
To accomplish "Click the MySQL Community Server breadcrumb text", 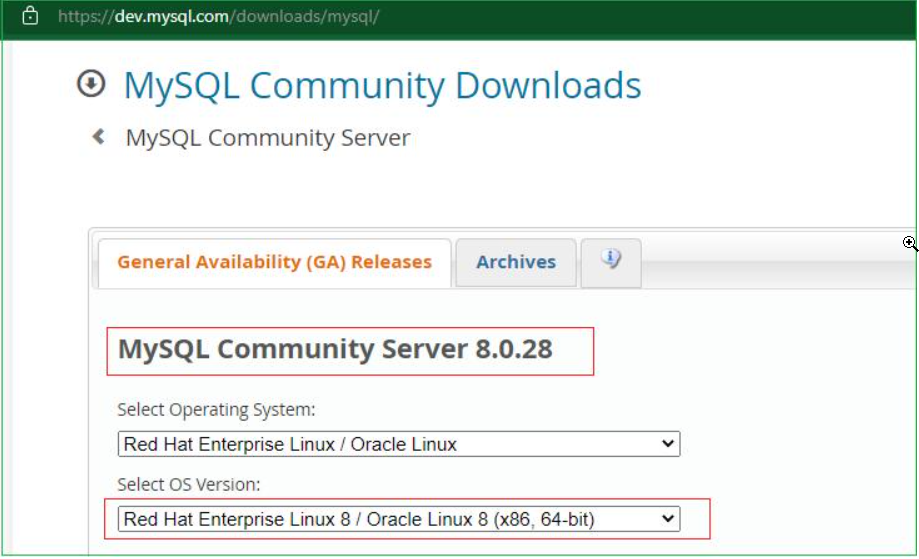I will pyautogui.click(x=268, y=138).
